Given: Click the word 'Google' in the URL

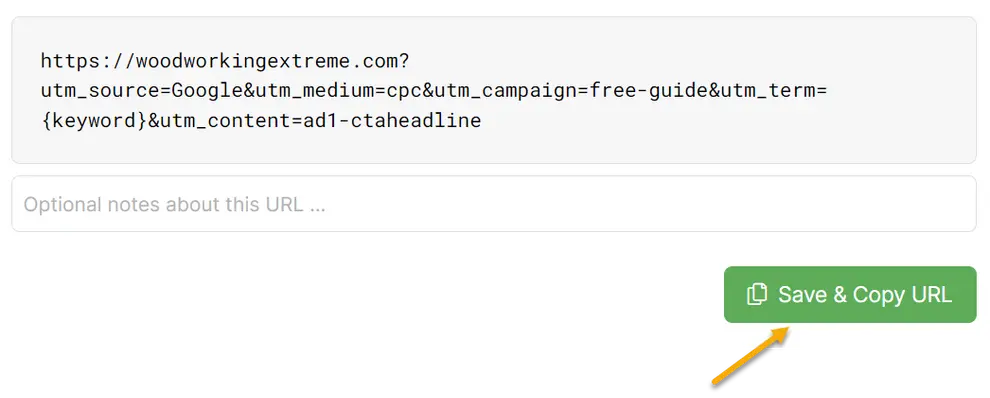Looking at the screenshot, I should [x=208, y=91].
